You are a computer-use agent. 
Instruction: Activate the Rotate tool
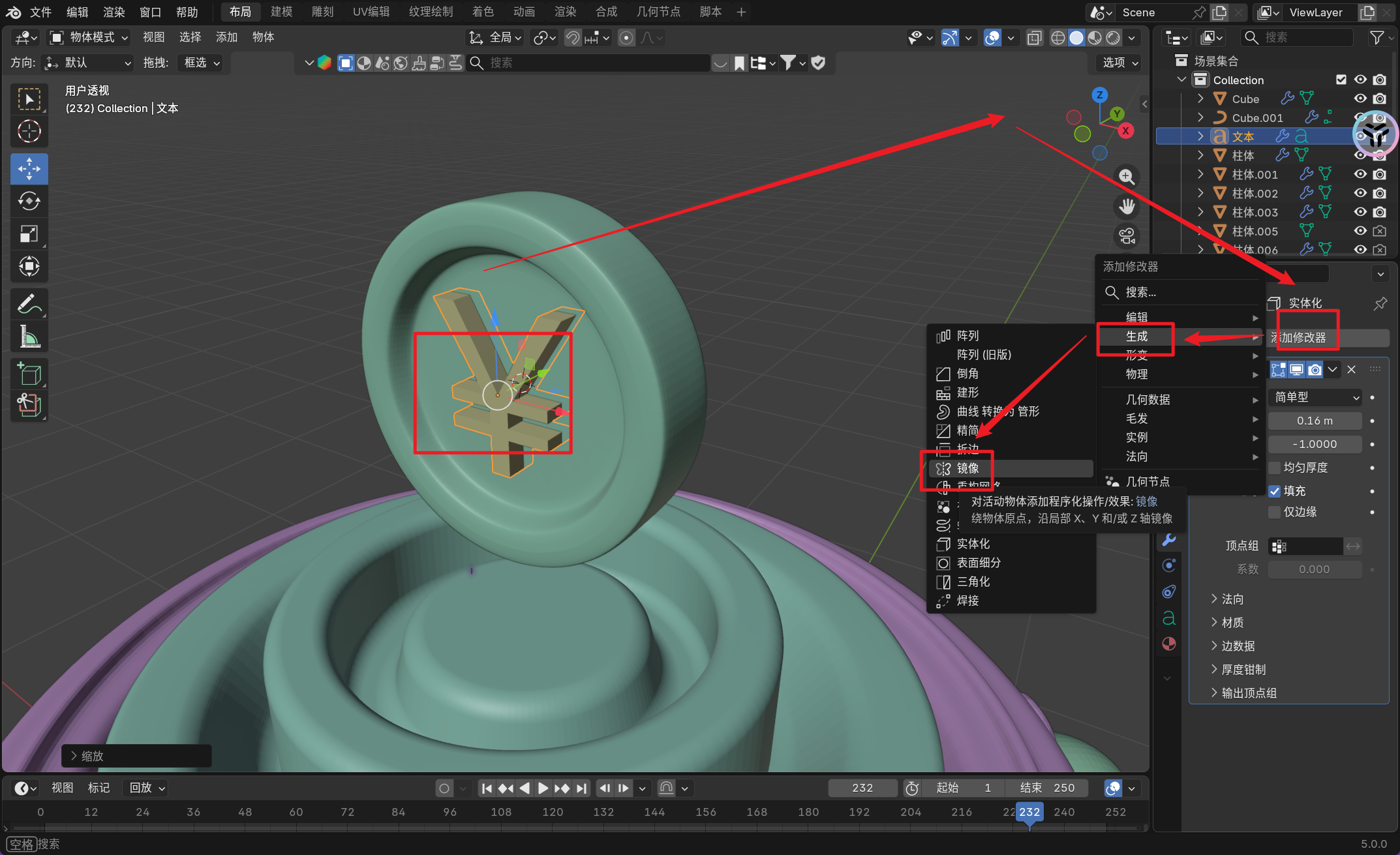29,202
